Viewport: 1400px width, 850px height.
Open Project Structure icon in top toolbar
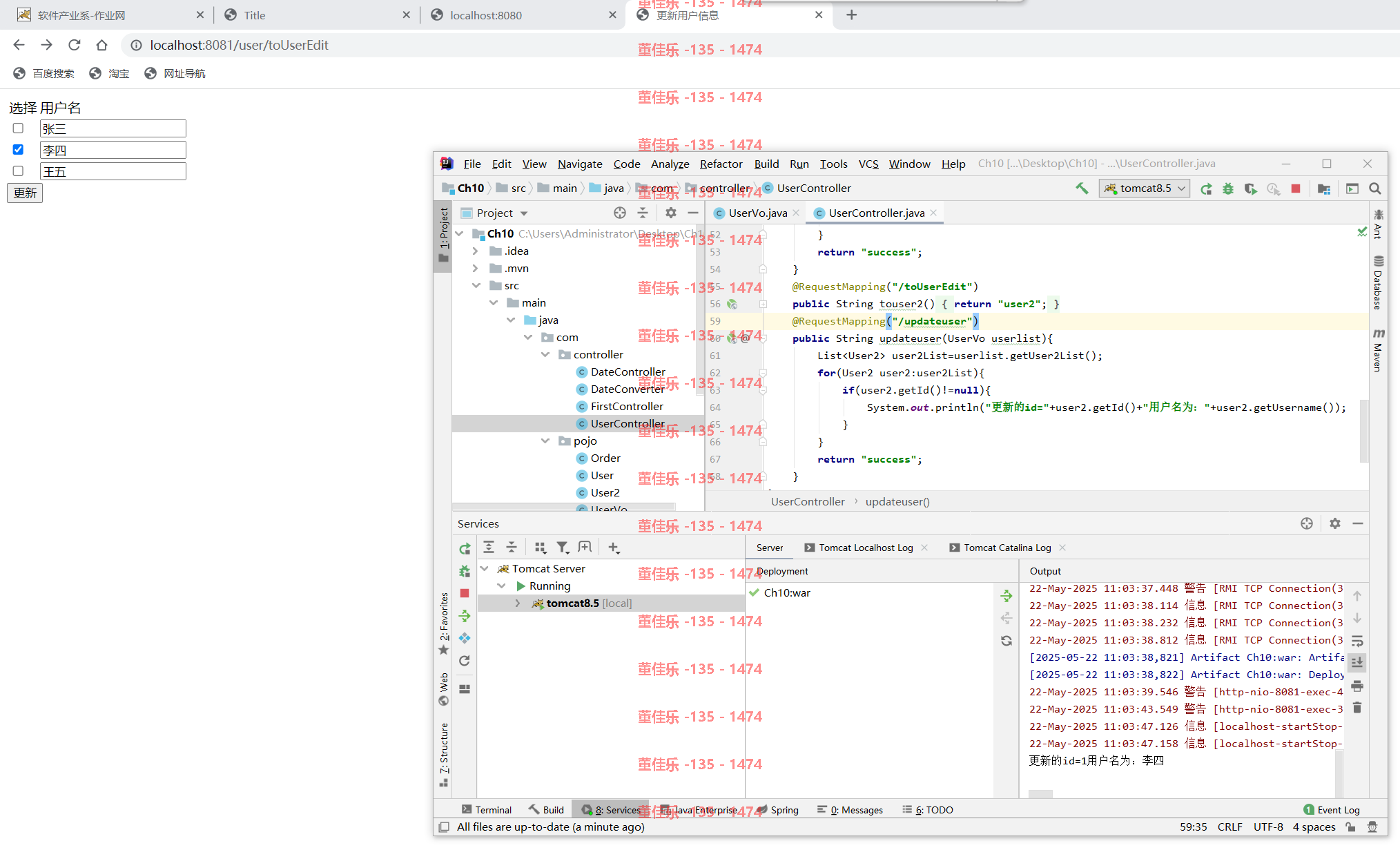1324,189
